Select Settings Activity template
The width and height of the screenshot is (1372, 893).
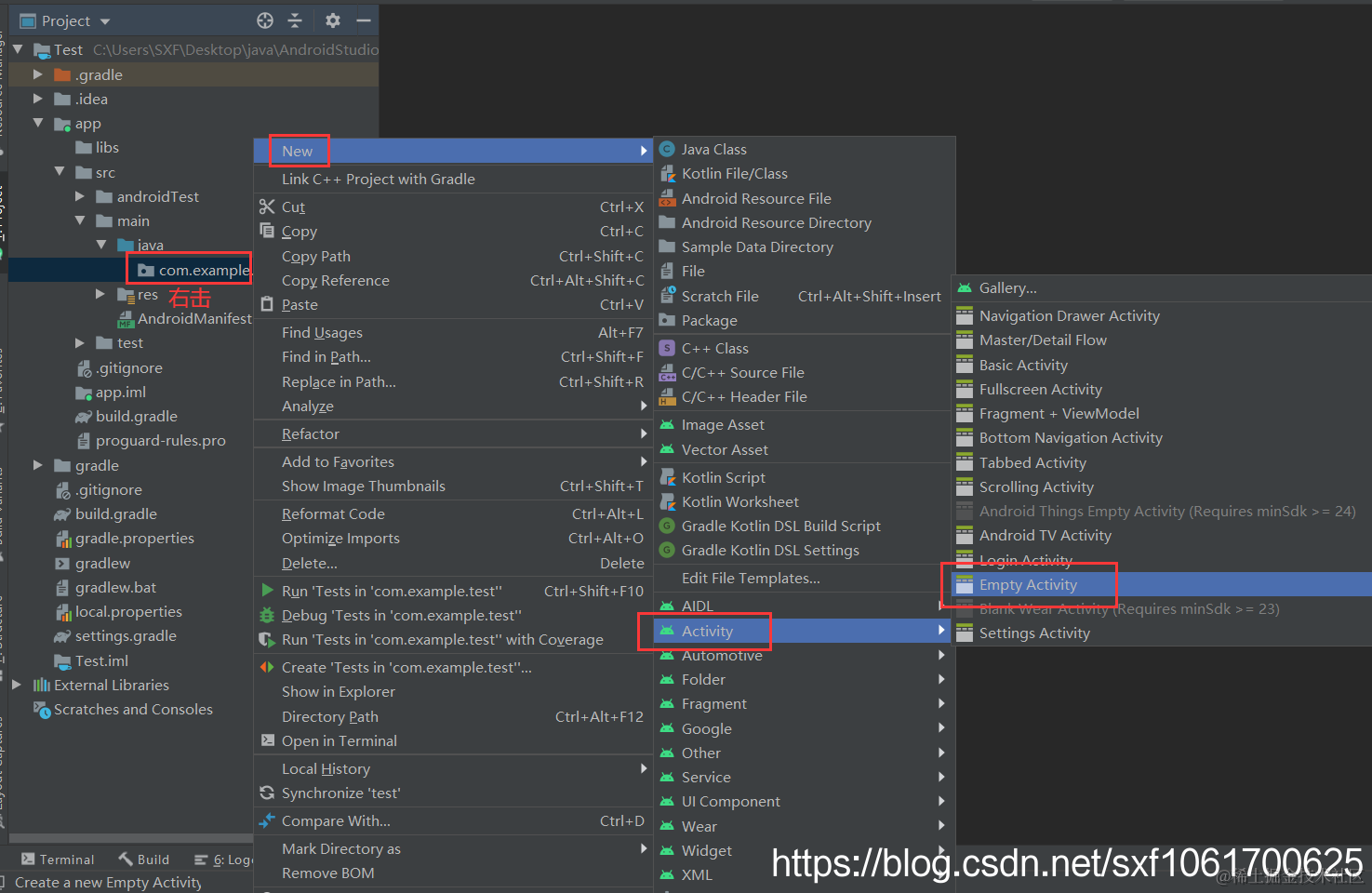click(1161, 633)
